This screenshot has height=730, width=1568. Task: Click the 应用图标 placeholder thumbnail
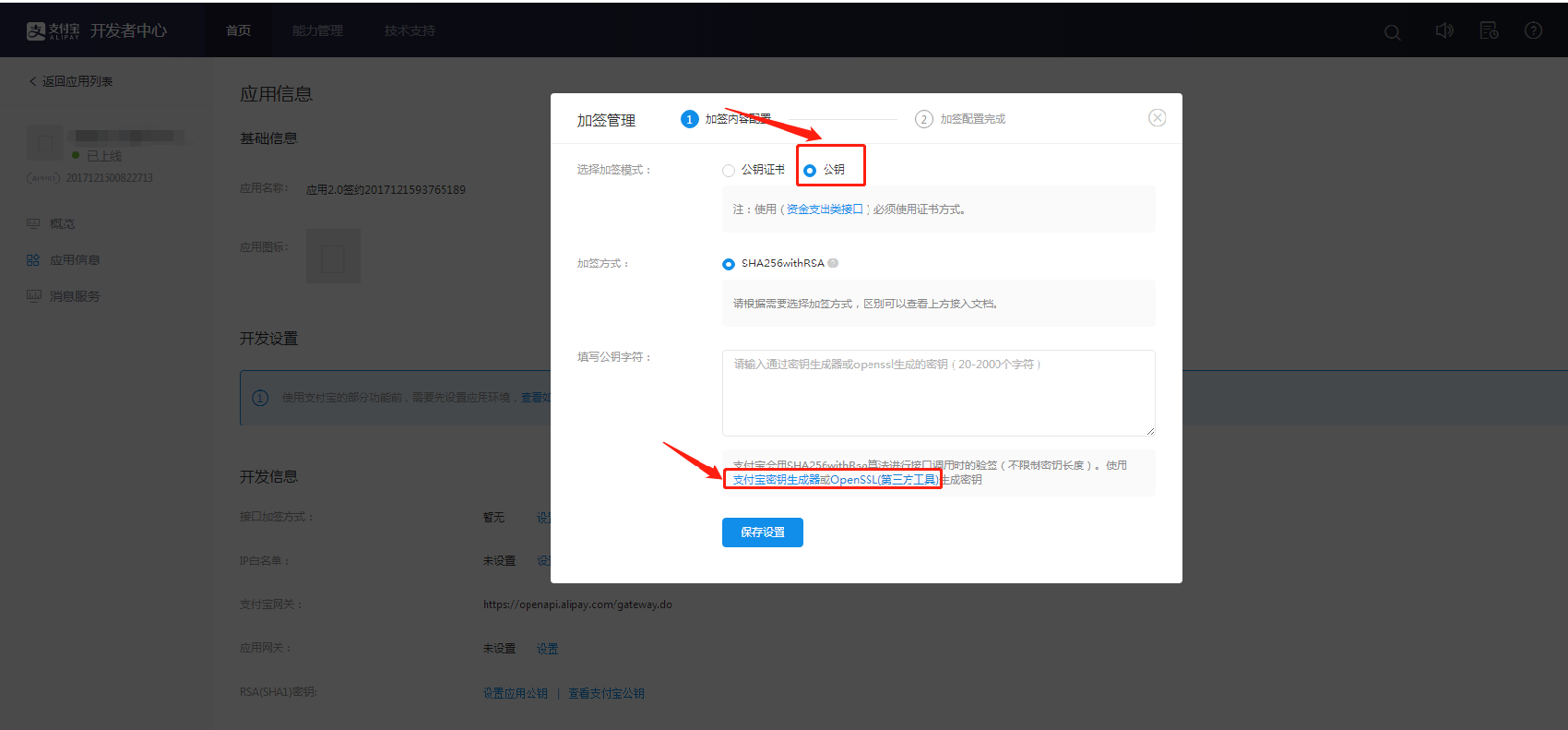click(333, 256)
